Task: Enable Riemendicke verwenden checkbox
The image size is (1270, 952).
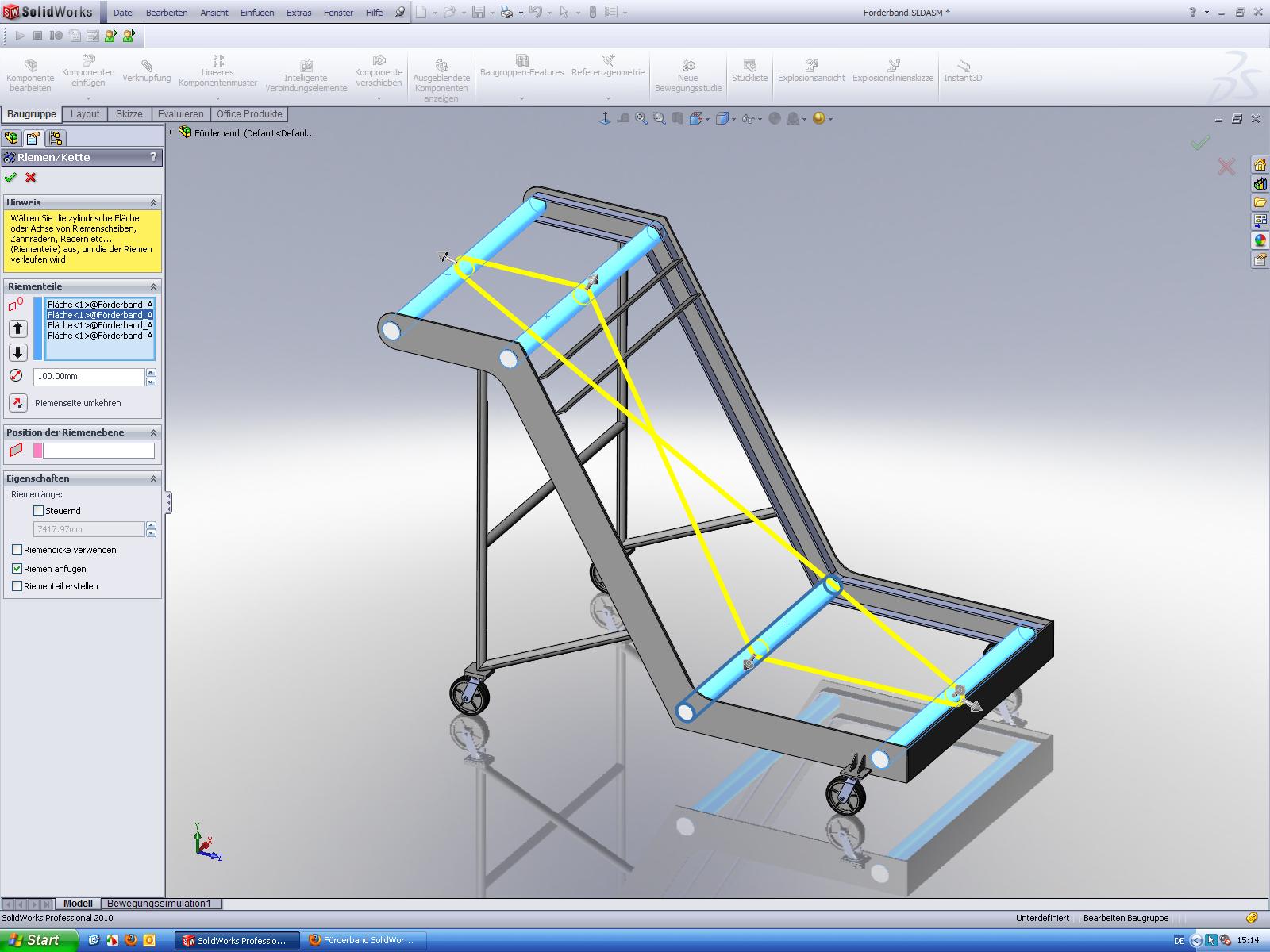Action: (x=17, y=550)
